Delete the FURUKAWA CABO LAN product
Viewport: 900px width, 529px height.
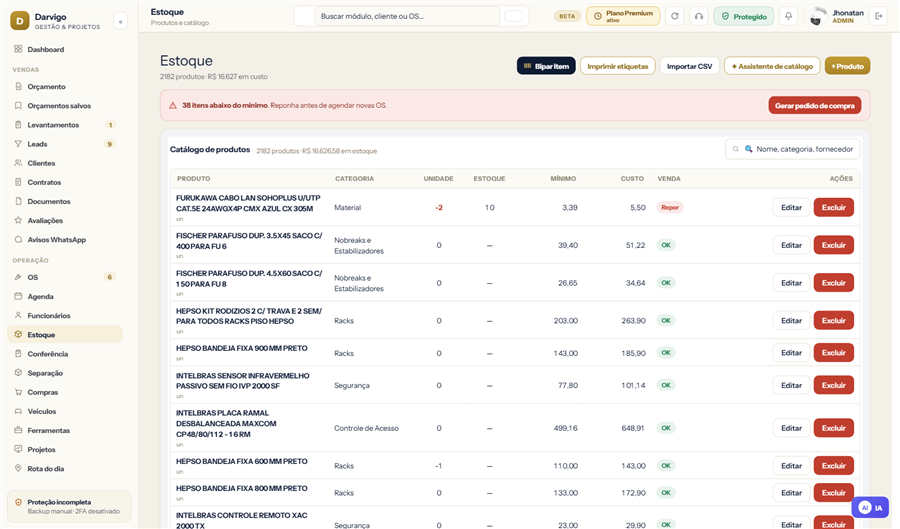(833, 207)
